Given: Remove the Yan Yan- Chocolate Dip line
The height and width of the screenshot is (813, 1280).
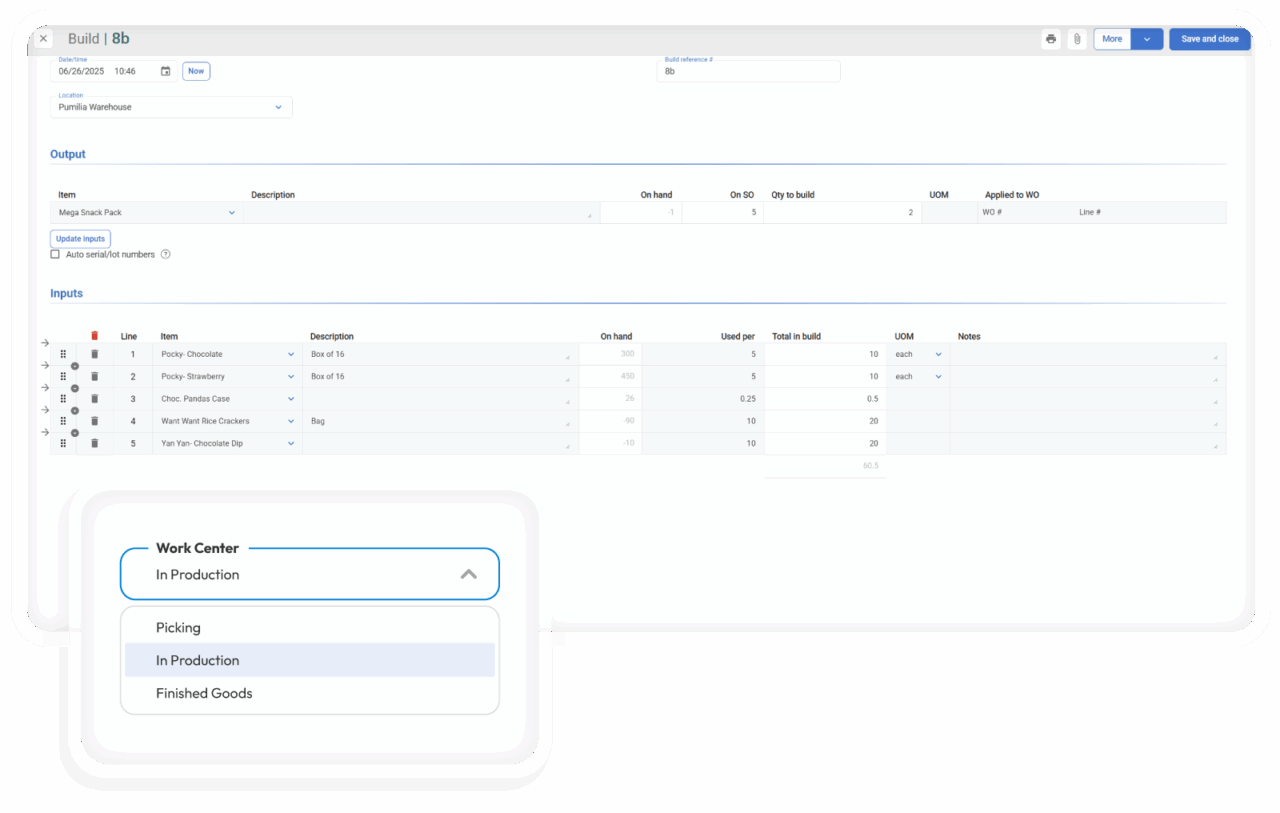Looking at the screenshot, I should pyautogui.click(x=94, y=443).
